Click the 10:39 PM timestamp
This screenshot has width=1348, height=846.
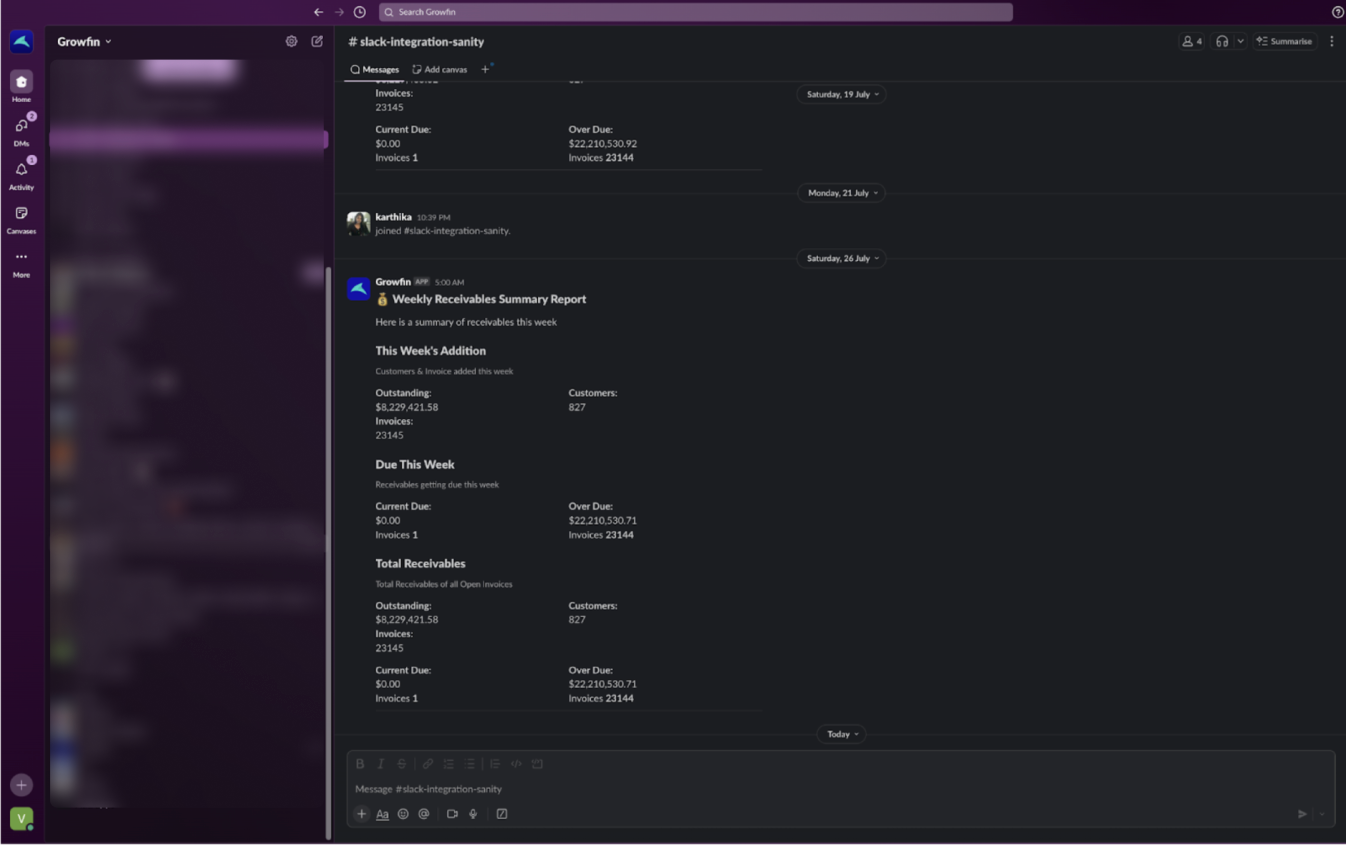click(x=434, y=218)
